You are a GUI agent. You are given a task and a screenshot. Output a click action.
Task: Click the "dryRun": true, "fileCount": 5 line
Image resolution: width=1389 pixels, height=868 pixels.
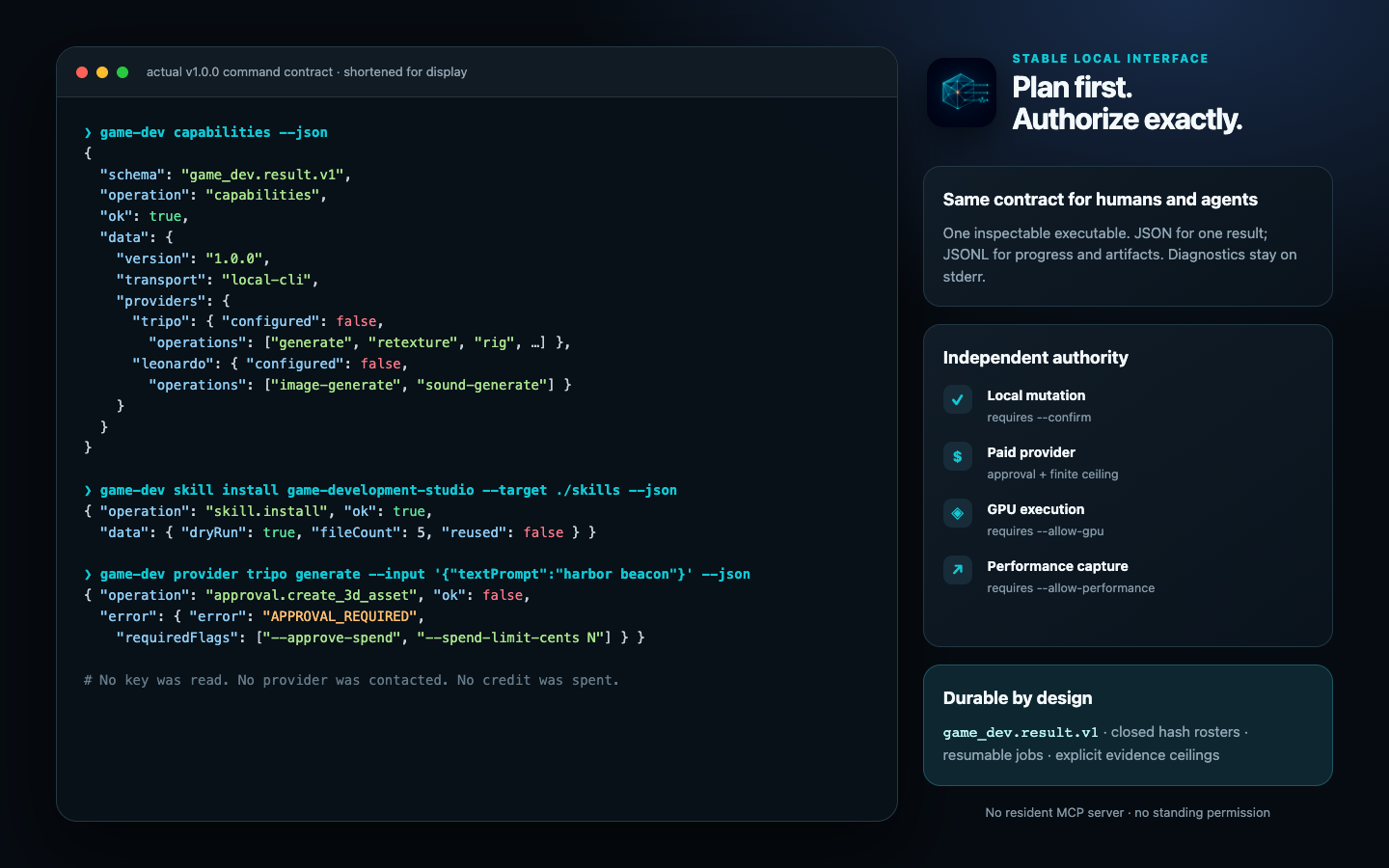tap(348, 532)
